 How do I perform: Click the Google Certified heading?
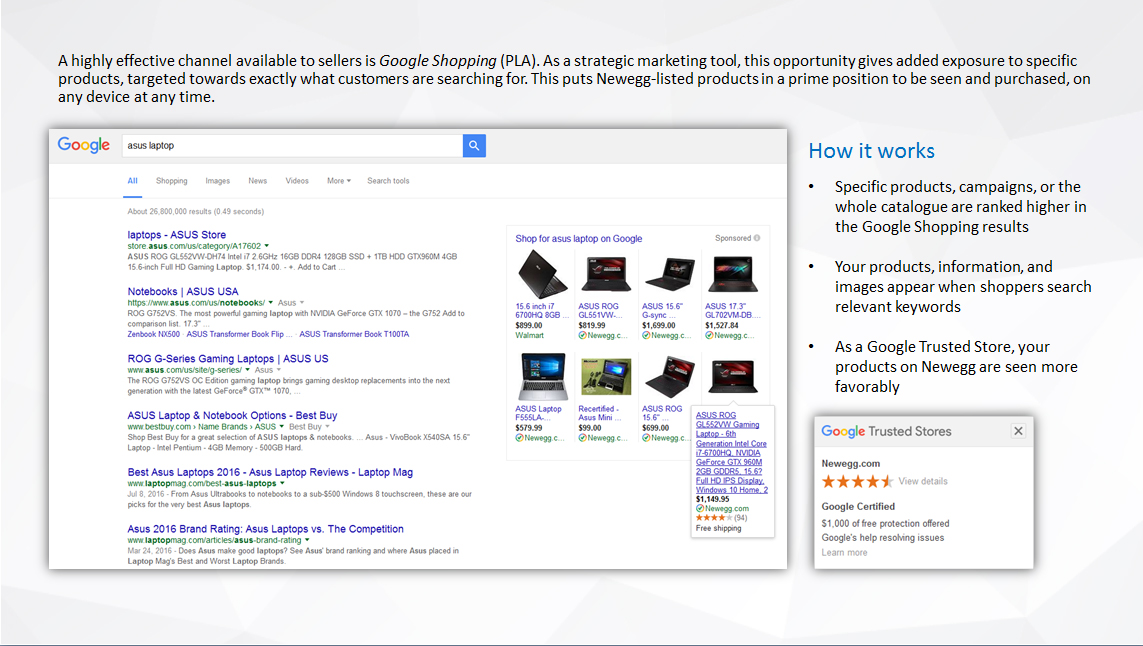pos(858,507)
